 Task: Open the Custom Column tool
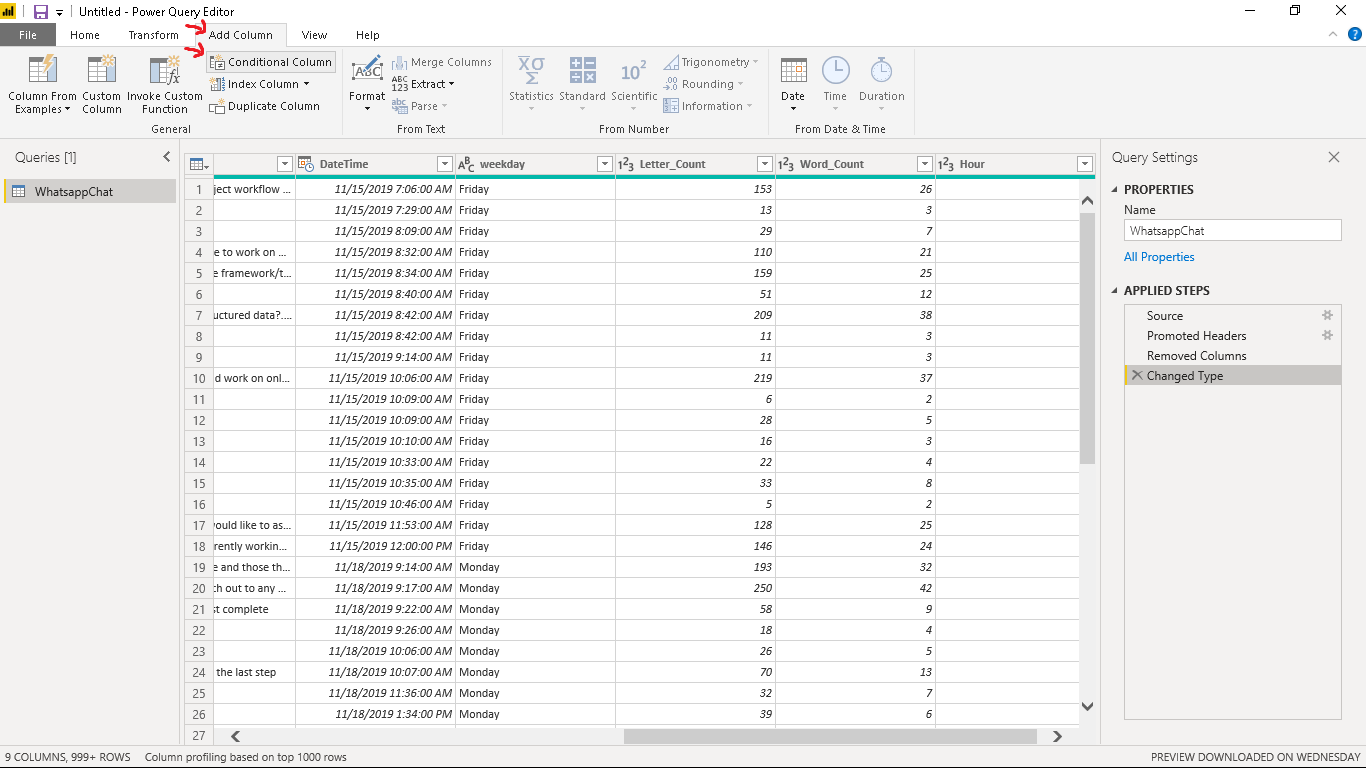pos(101,70)
